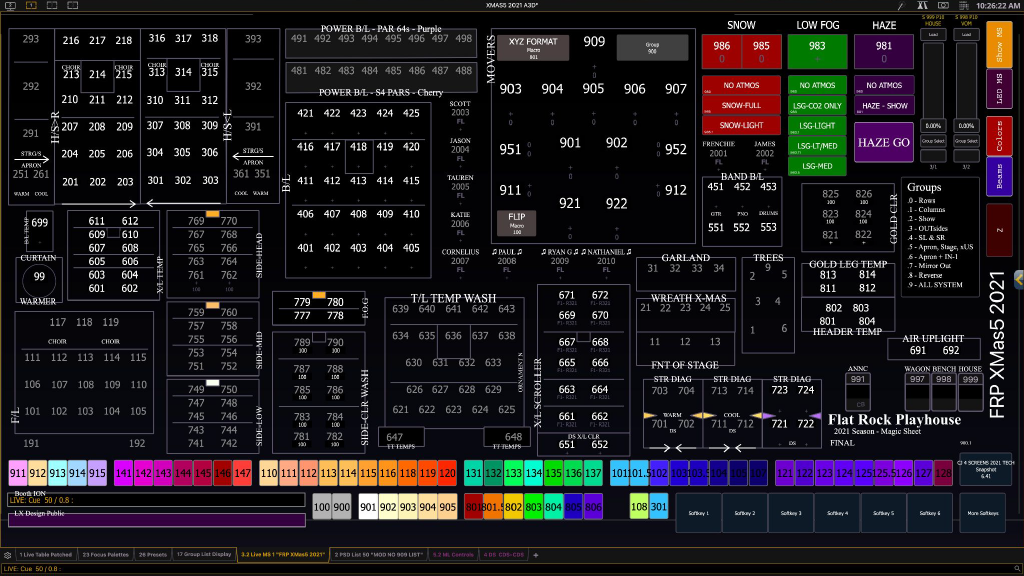Open the Beams blue side button
The height and width of the screenshot is (576, 1024).
[999, 176]
